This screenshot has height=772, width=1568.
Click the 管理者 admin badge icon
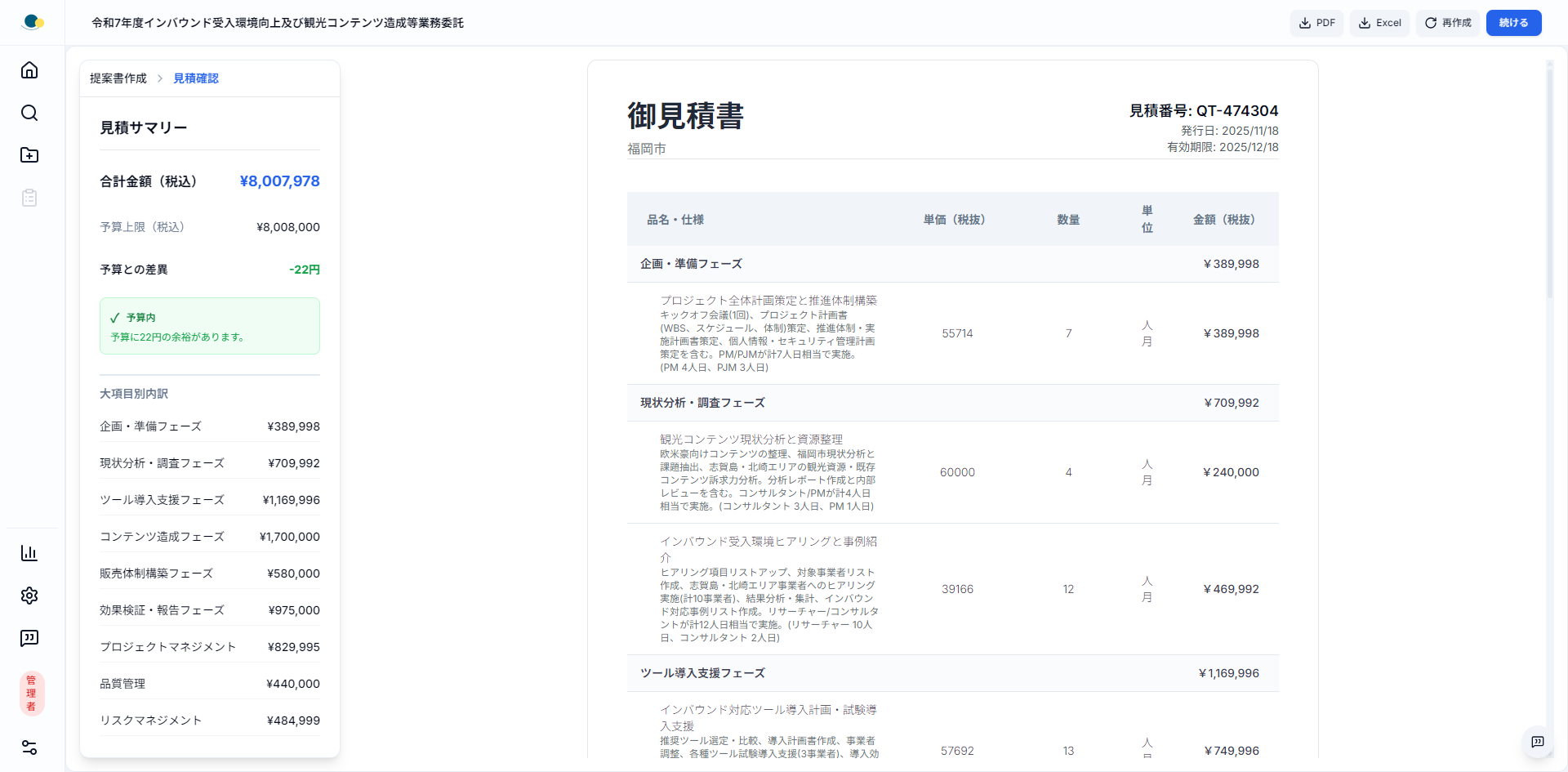coord(31,693)
